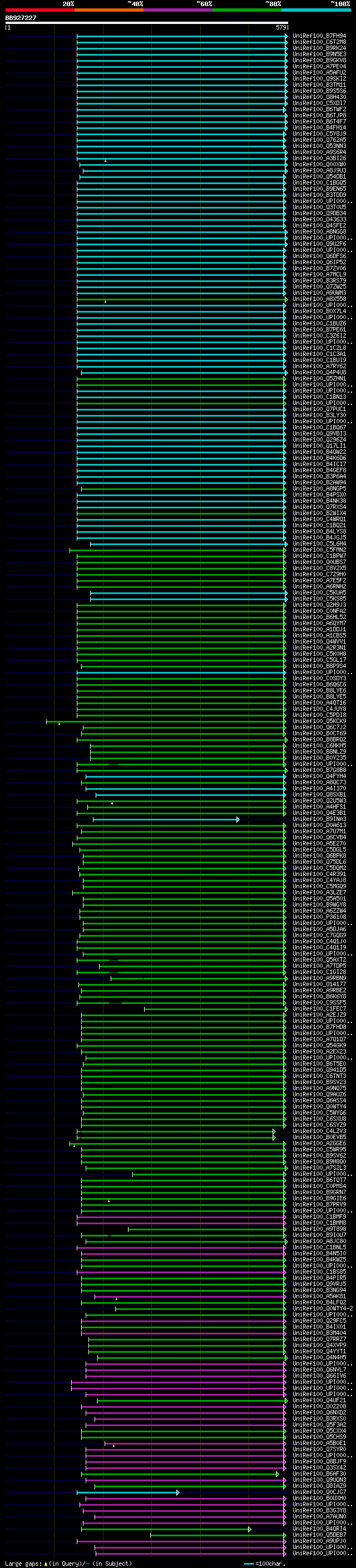The image size is (356, 1568).
Task: Click the orange ~40% identity legend segment
Action: [109, 11]
